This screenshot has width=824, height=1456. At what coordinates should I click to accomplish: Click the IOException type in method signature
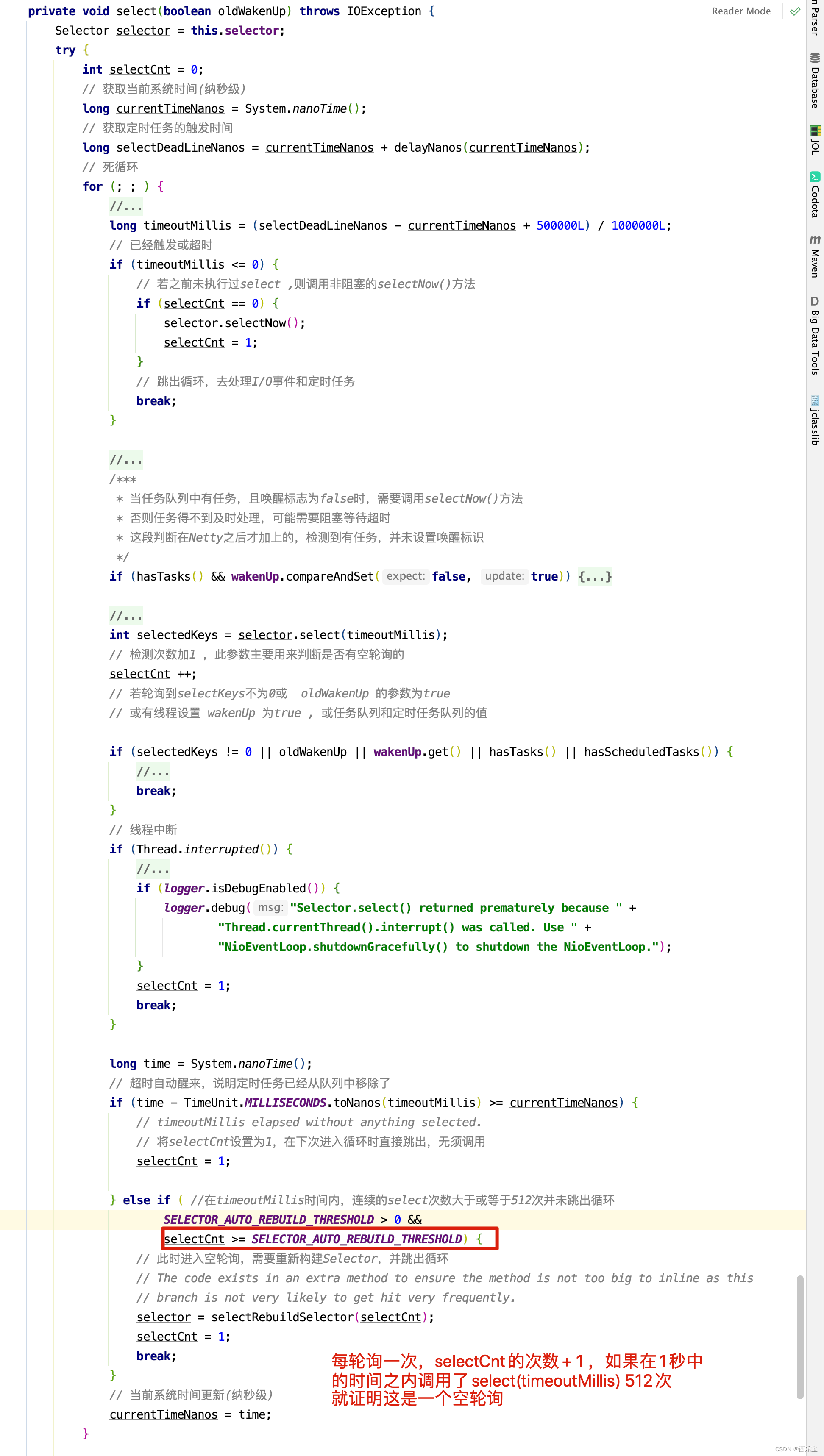(384, 11)
